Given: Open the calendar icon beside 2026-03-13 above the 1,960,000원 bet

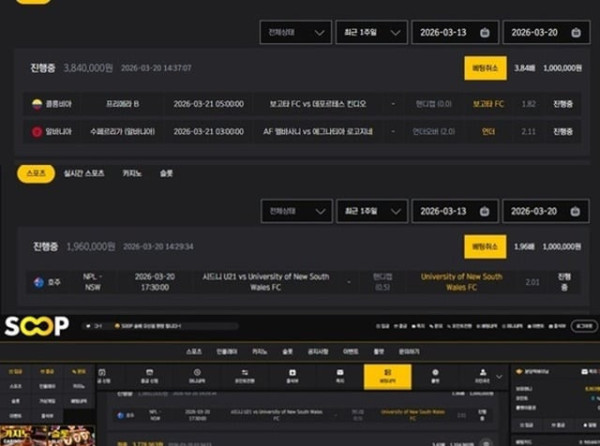Looking at the screenshot, I should [484, 211].
